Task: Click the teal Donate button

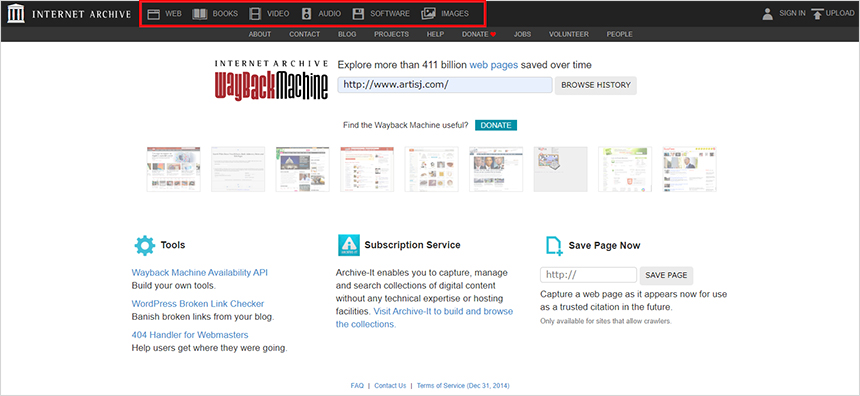Action: coord(496,125)
